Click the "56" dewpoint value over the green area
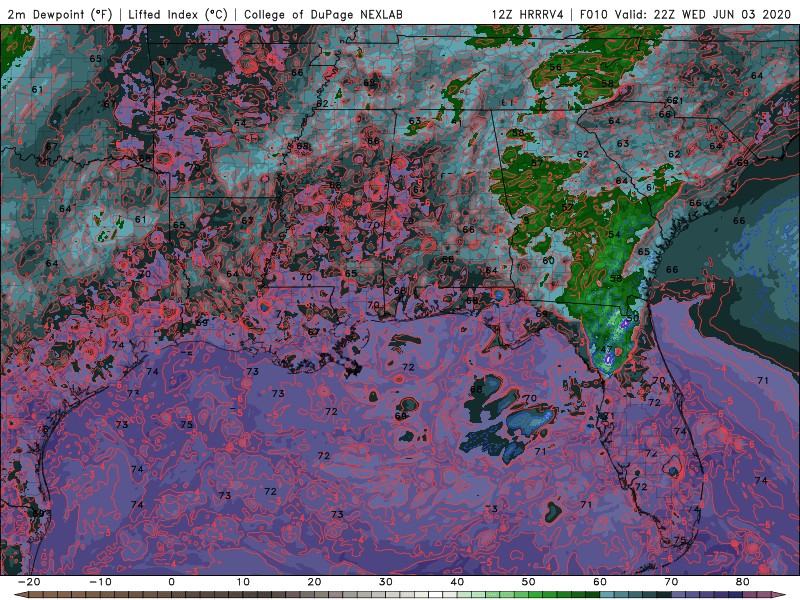 [556, 67]
